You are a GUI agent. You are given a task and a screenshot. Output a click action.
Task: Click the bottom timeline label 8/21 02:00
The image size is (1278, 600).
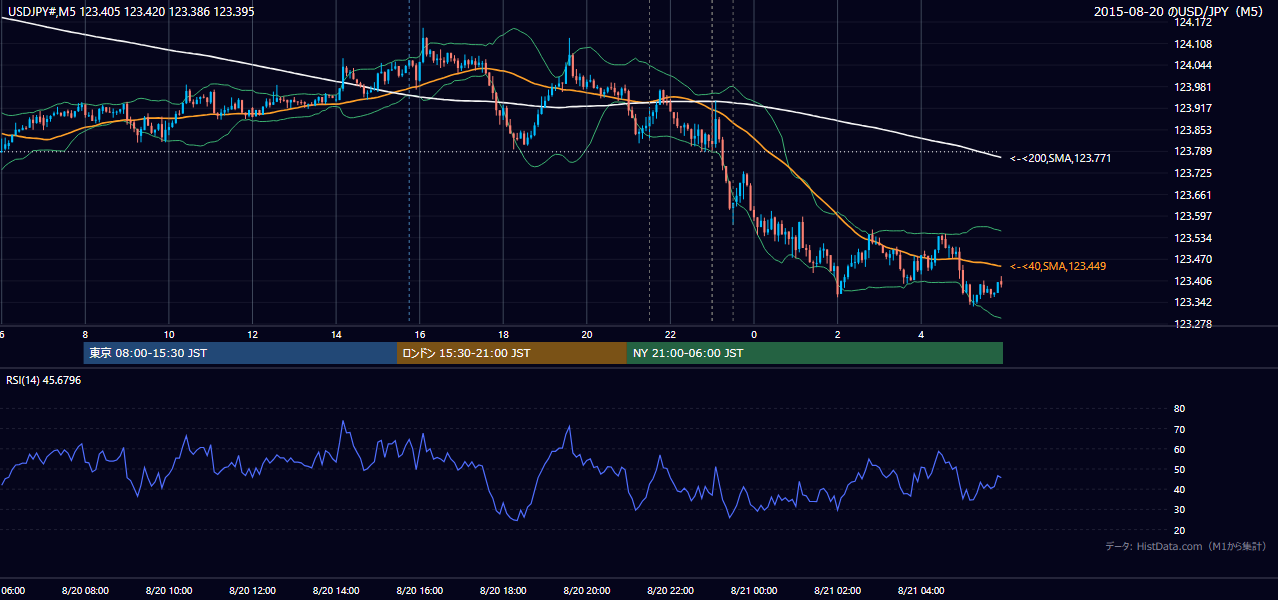point(837,590)
